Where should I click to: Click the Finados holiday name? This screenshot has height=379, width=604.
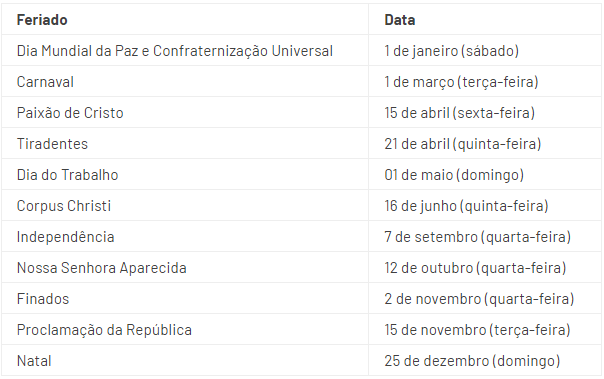tap(43, 299)
